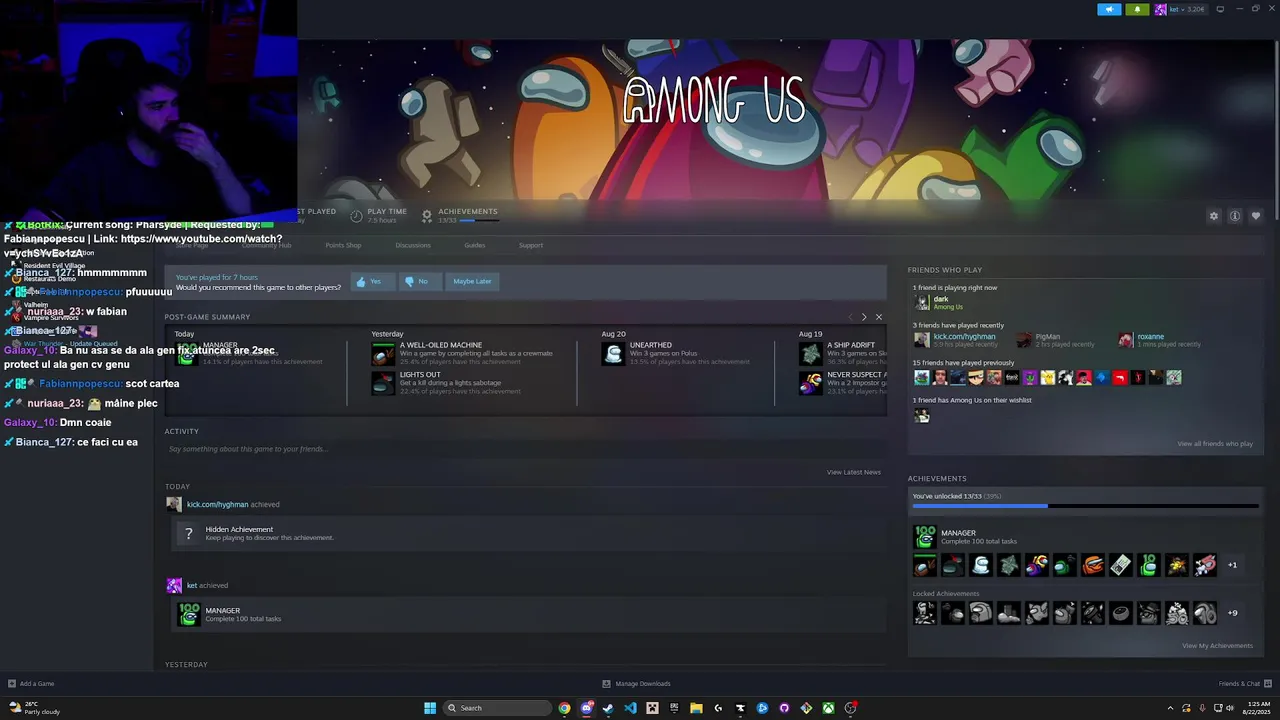Open locked achievement icon showing 50
Image resolution: width=1280 pixels, height=720 pixels.
(x=1177, y=613)
